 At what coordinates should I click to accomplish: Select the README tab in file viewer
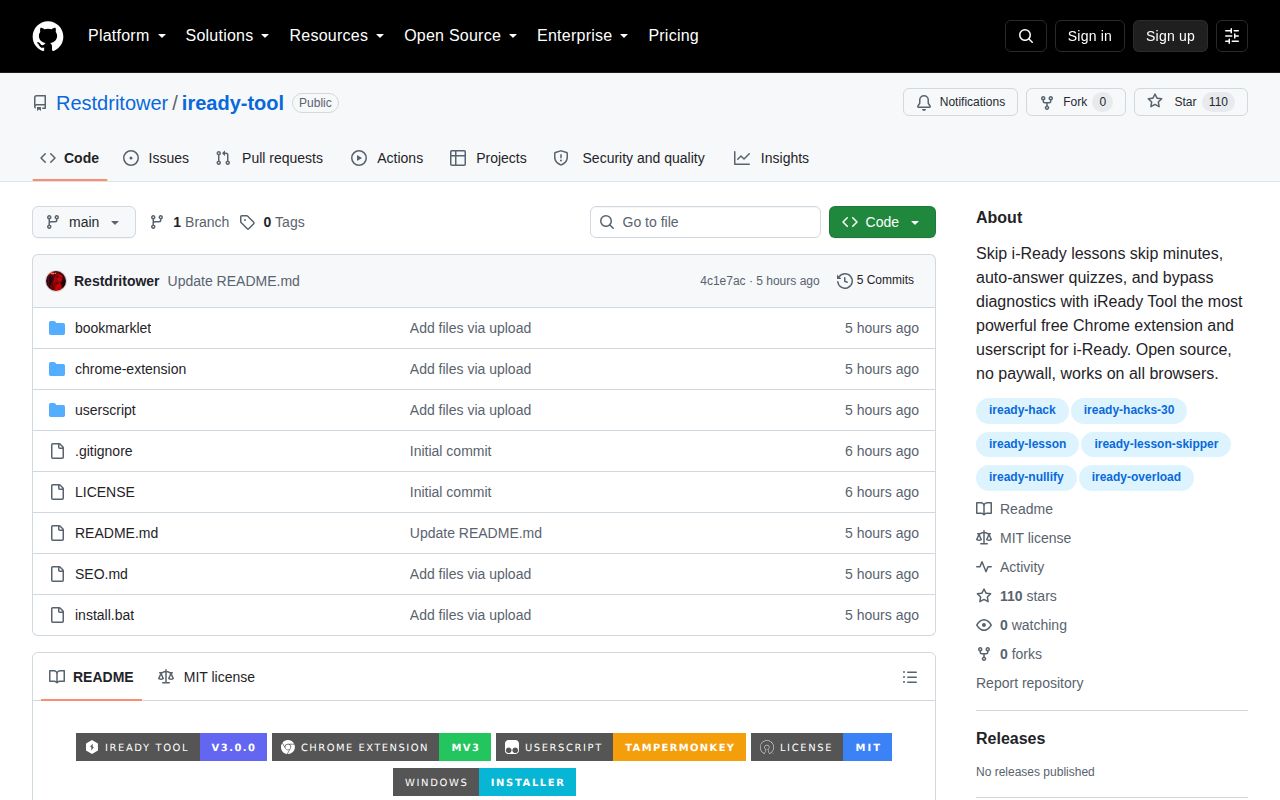click(x=91, y=677)
